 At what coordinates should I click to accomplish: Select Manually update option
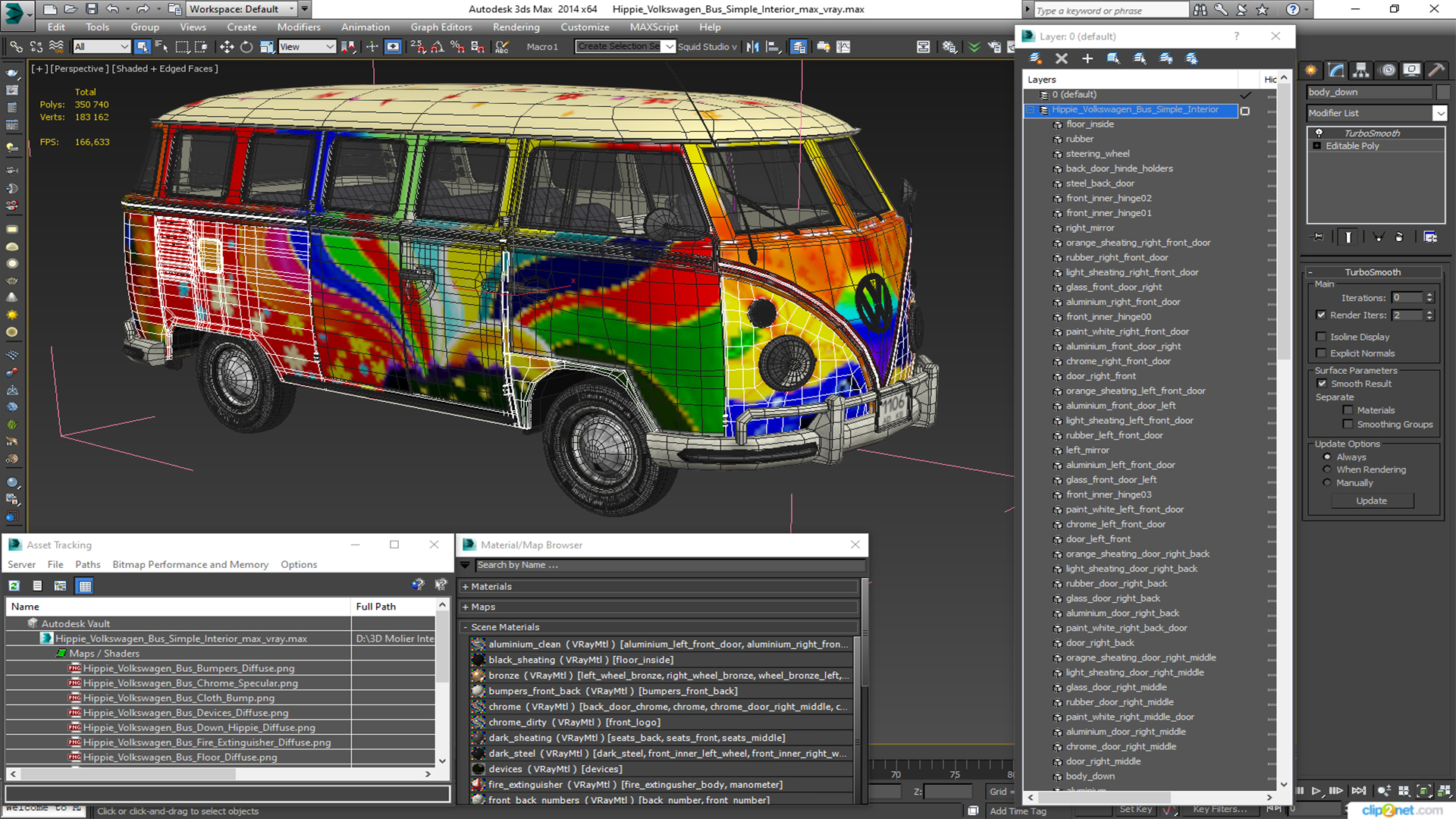[x=1327, y=483]
